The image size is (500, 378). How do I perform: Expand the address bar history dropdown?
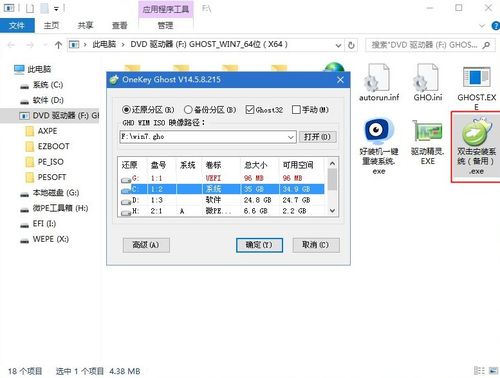pos(338,45)
